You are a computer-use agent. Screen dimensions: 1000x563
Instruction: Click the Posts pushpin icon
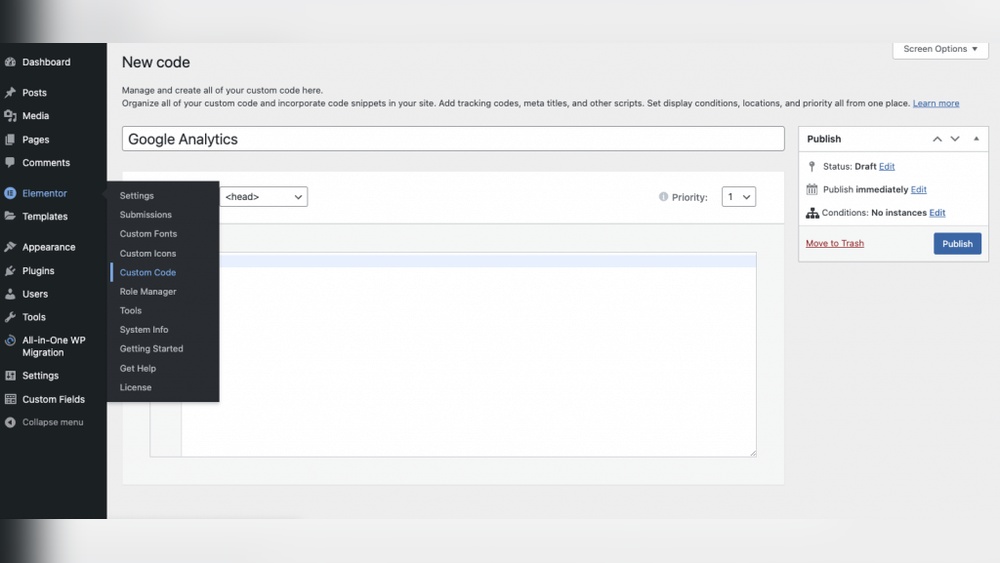point(10,92)
